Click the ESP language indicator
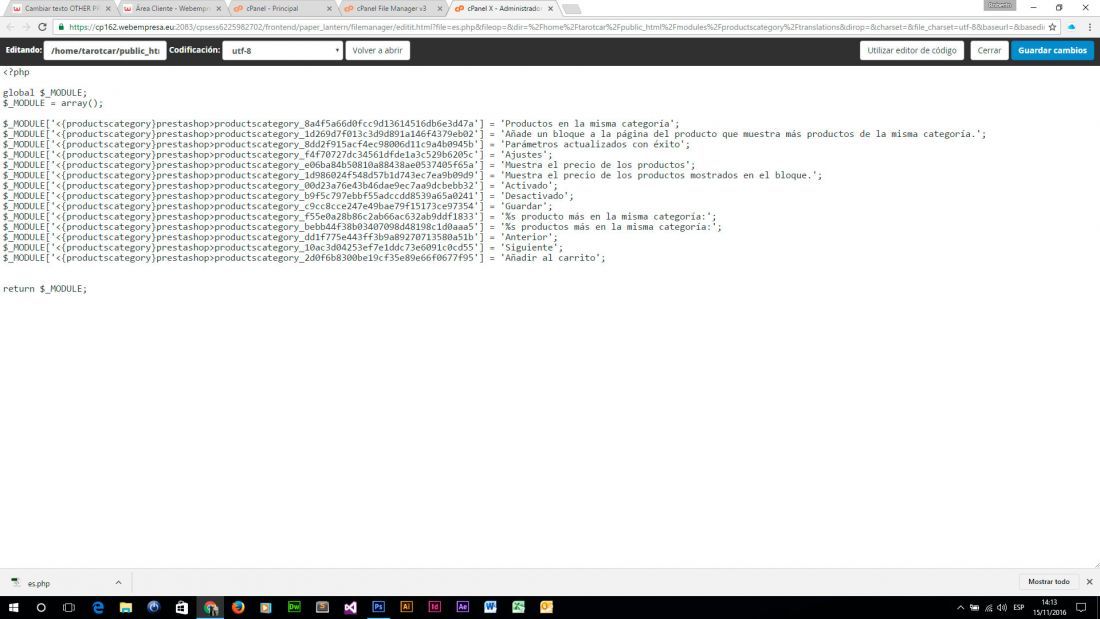This screenshot has height=619, width=1100. [1019, 607]
